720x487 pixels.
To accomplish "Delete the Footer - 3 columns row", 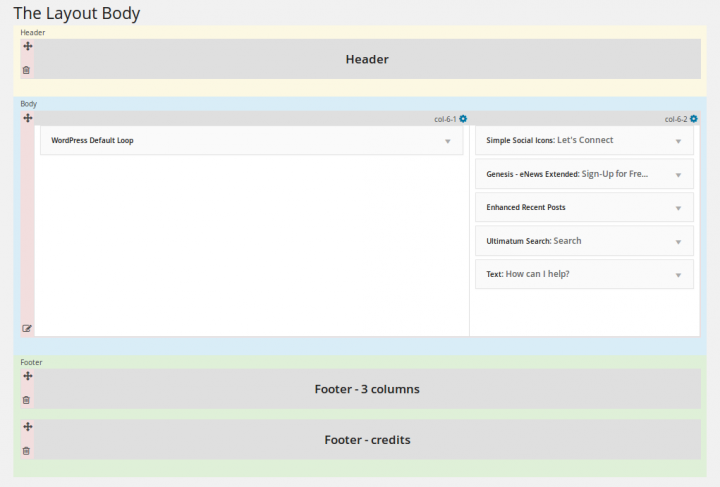I will tap(26, 400).
